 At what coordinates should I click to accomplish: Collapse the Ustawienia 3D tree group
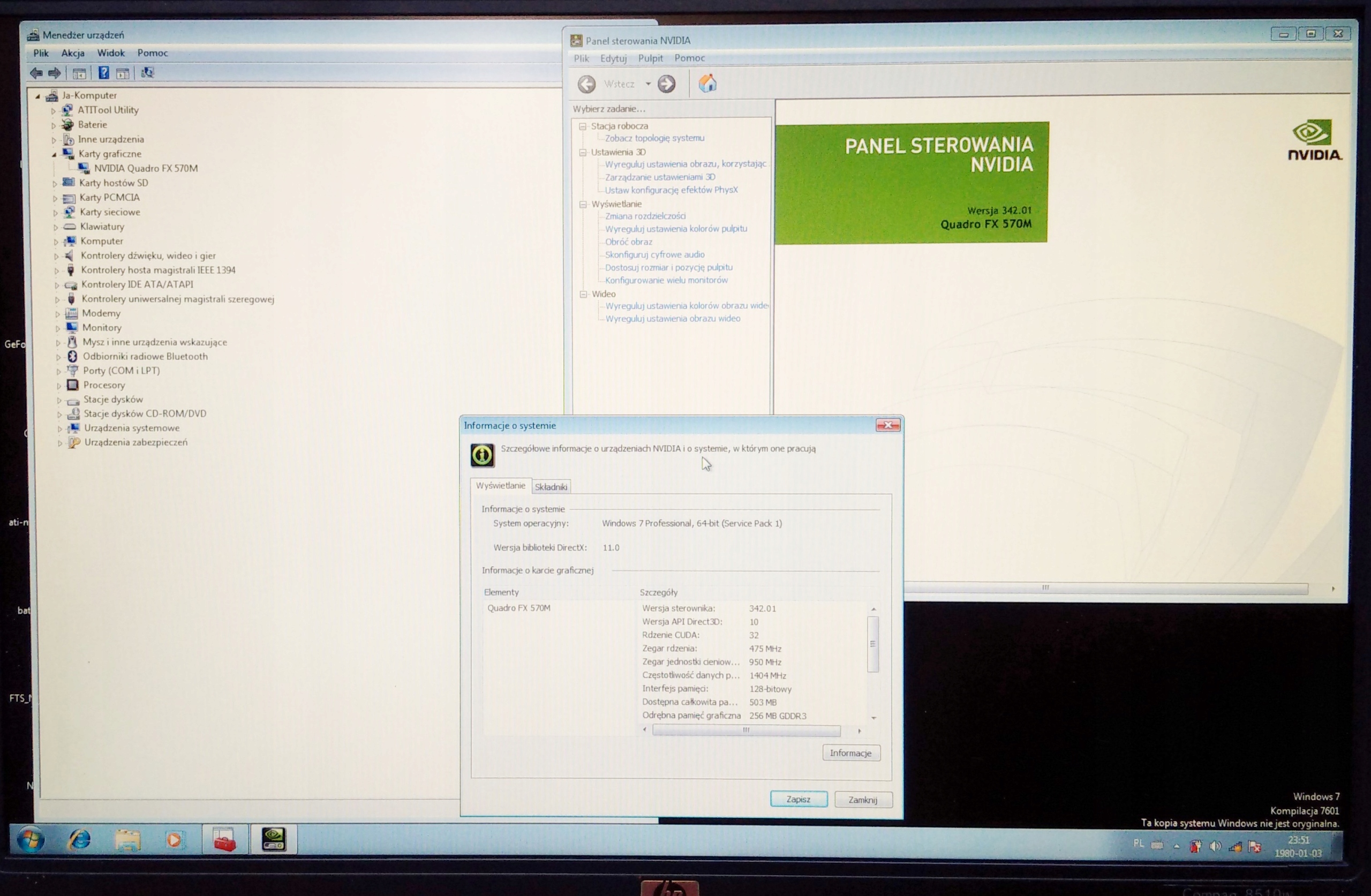point(583,152)
